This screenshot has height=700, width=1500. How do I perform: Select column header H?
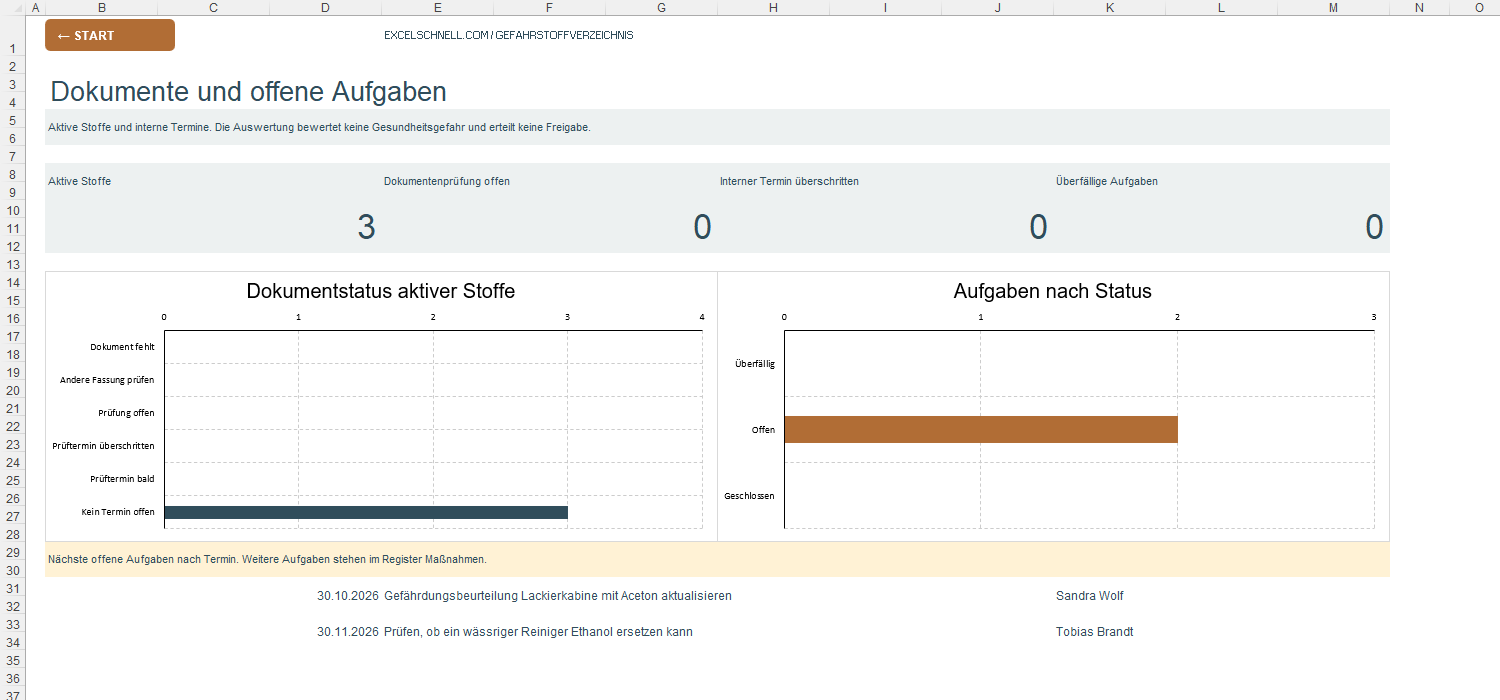click(774, 7)
